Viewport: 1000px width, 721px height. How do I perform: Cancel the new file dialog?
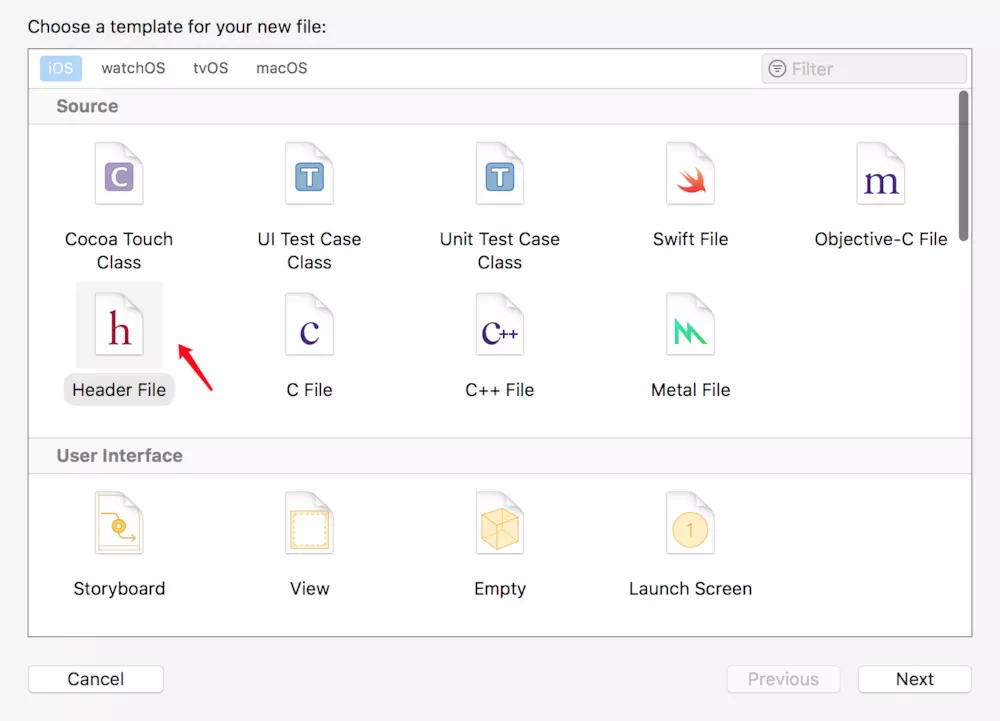pyautogui.click(x=96, y=679)
